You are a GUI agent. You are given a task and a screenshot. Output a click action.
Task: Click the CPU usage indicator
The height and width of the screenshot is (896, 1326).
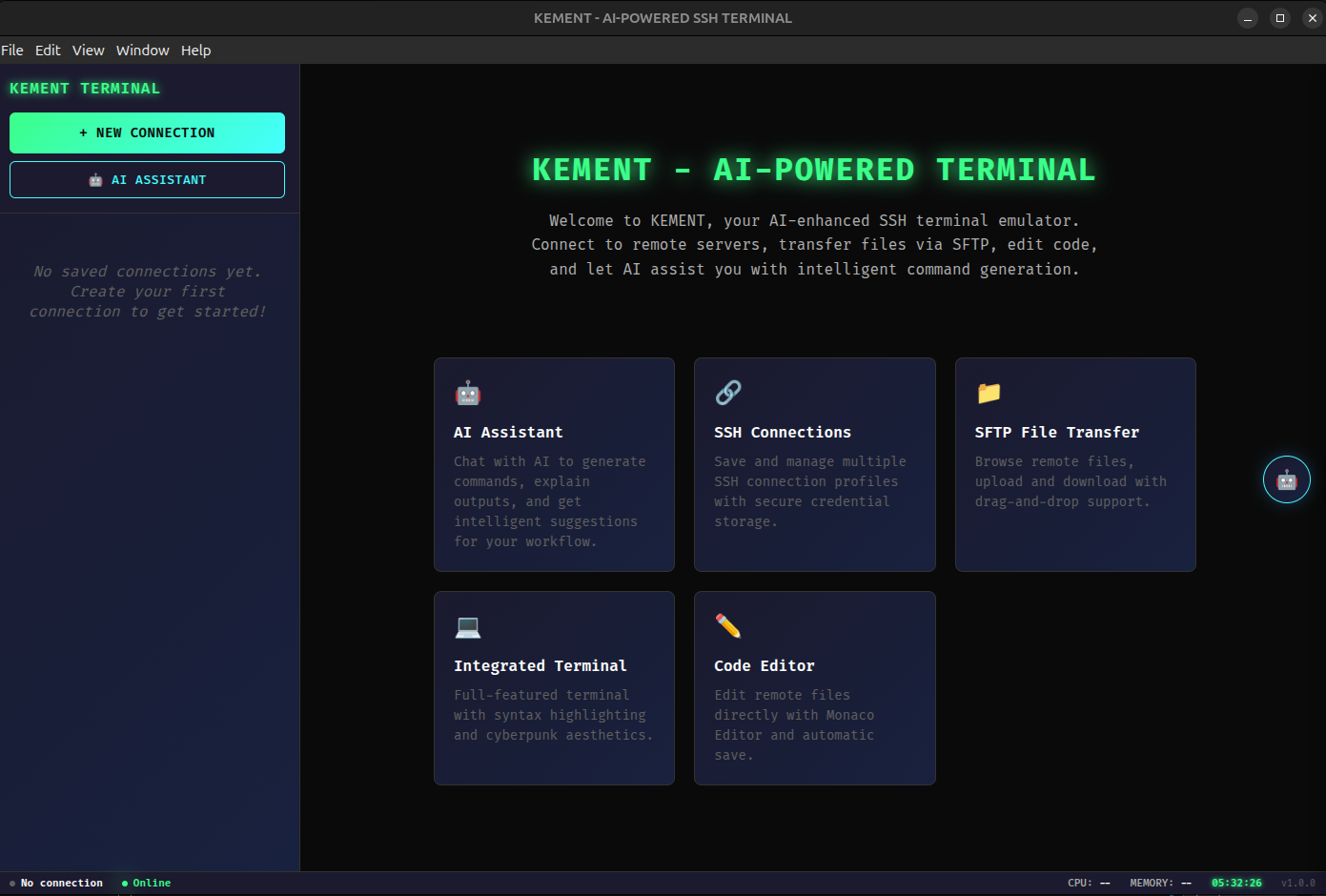point(1089,884)
